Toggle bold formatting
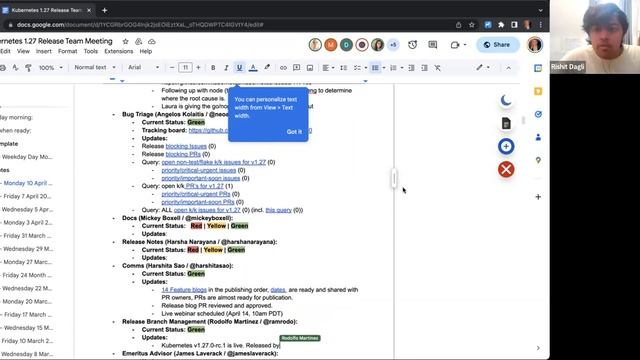640x360 pixels. click(x=213, y=68)
